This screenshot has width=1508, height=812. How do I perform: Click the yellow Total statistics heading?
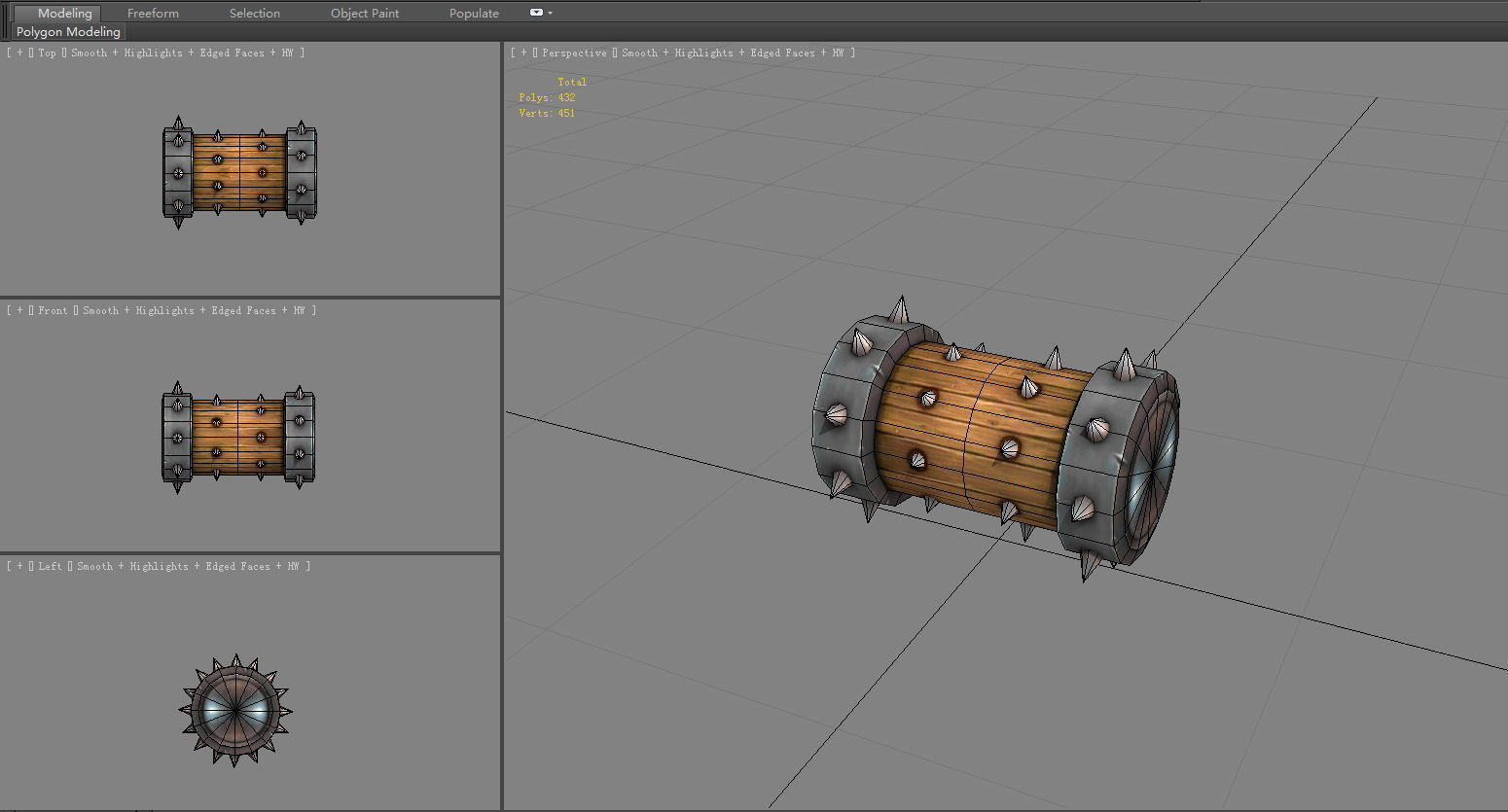[x=572, y=82]
